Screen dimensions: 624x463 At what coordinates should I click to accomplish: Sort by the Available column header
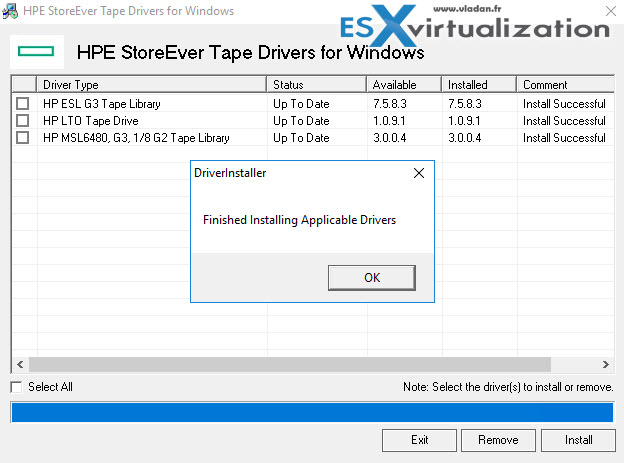tap(404, 85)
